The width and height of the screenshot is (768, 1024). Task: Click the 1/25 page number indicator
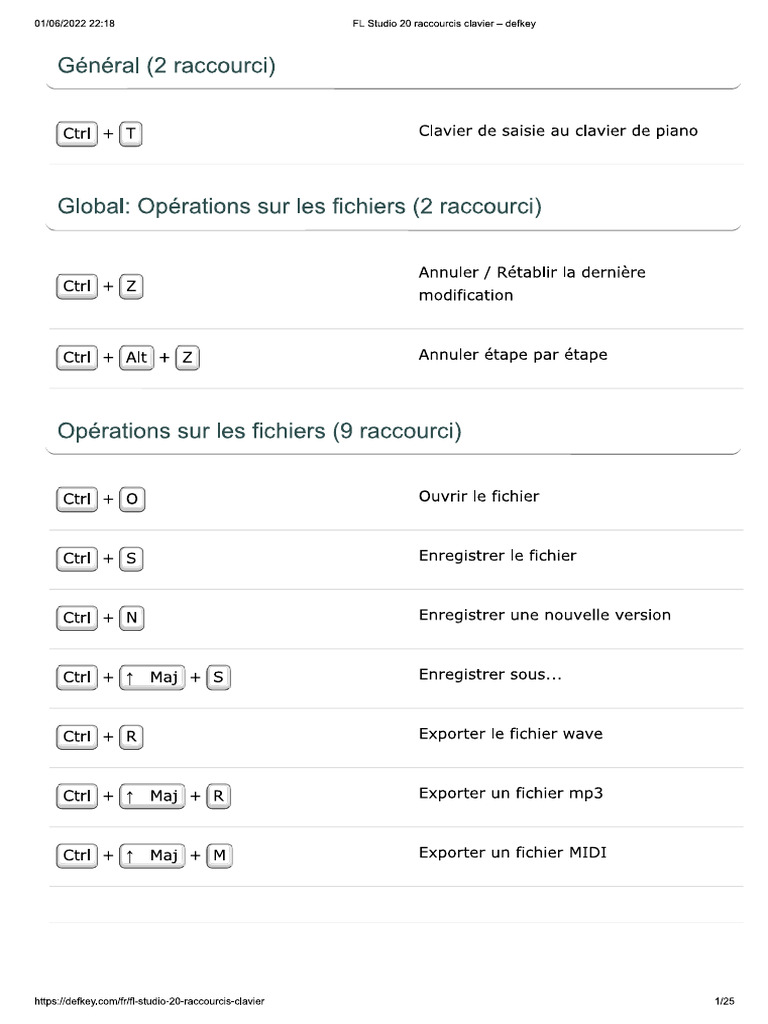tap(725, 1001)
